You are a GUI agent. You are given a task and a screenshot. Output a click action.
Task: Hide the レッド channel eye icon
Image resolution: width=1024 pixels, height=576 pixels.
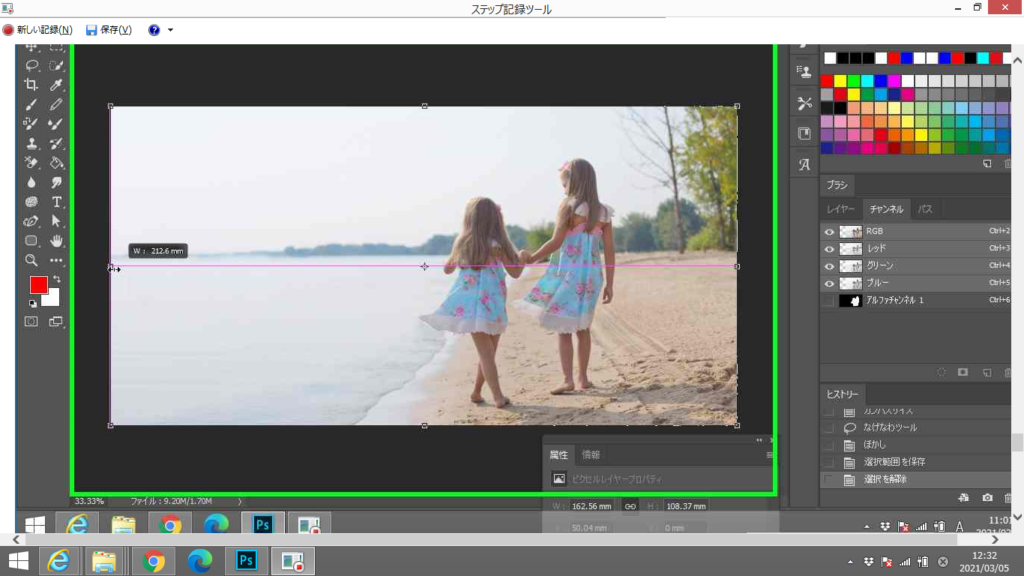pos(829,249)
